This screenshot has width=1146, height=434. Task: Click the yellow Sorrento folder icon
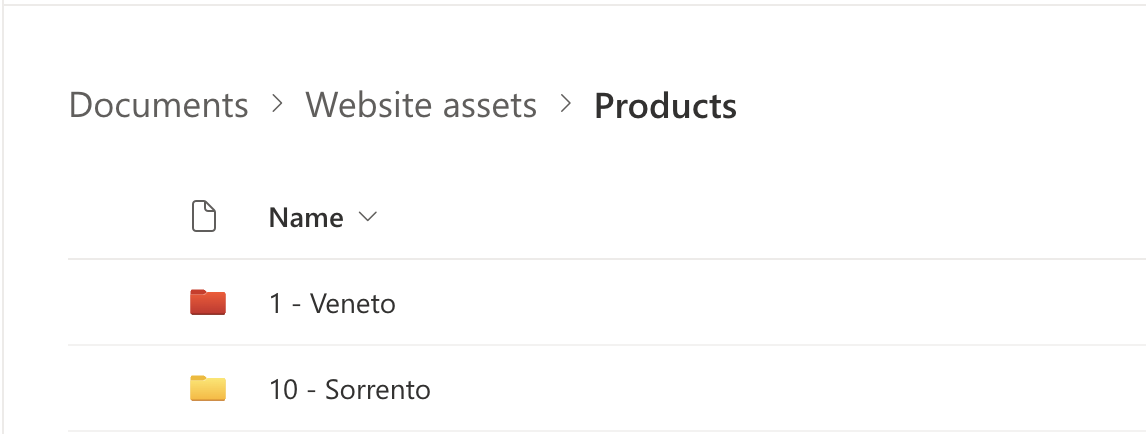[x=208, y=388]
